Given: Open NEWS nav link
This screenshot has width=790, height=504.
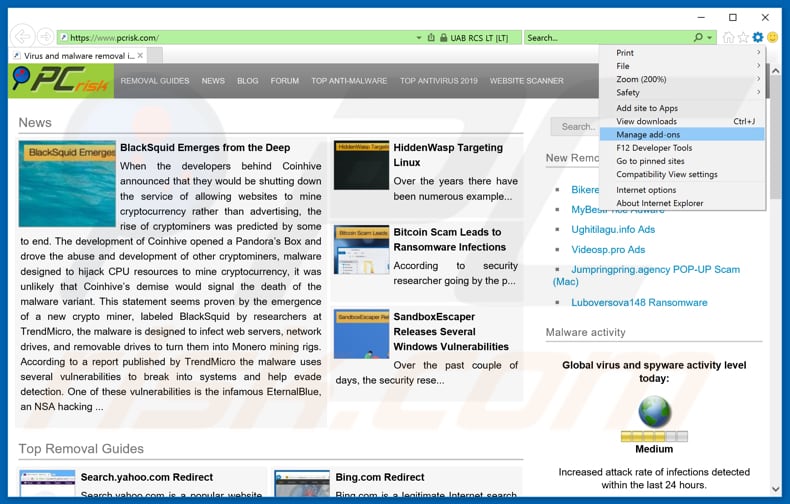Looking at the screenshot, I should (213, 81).
